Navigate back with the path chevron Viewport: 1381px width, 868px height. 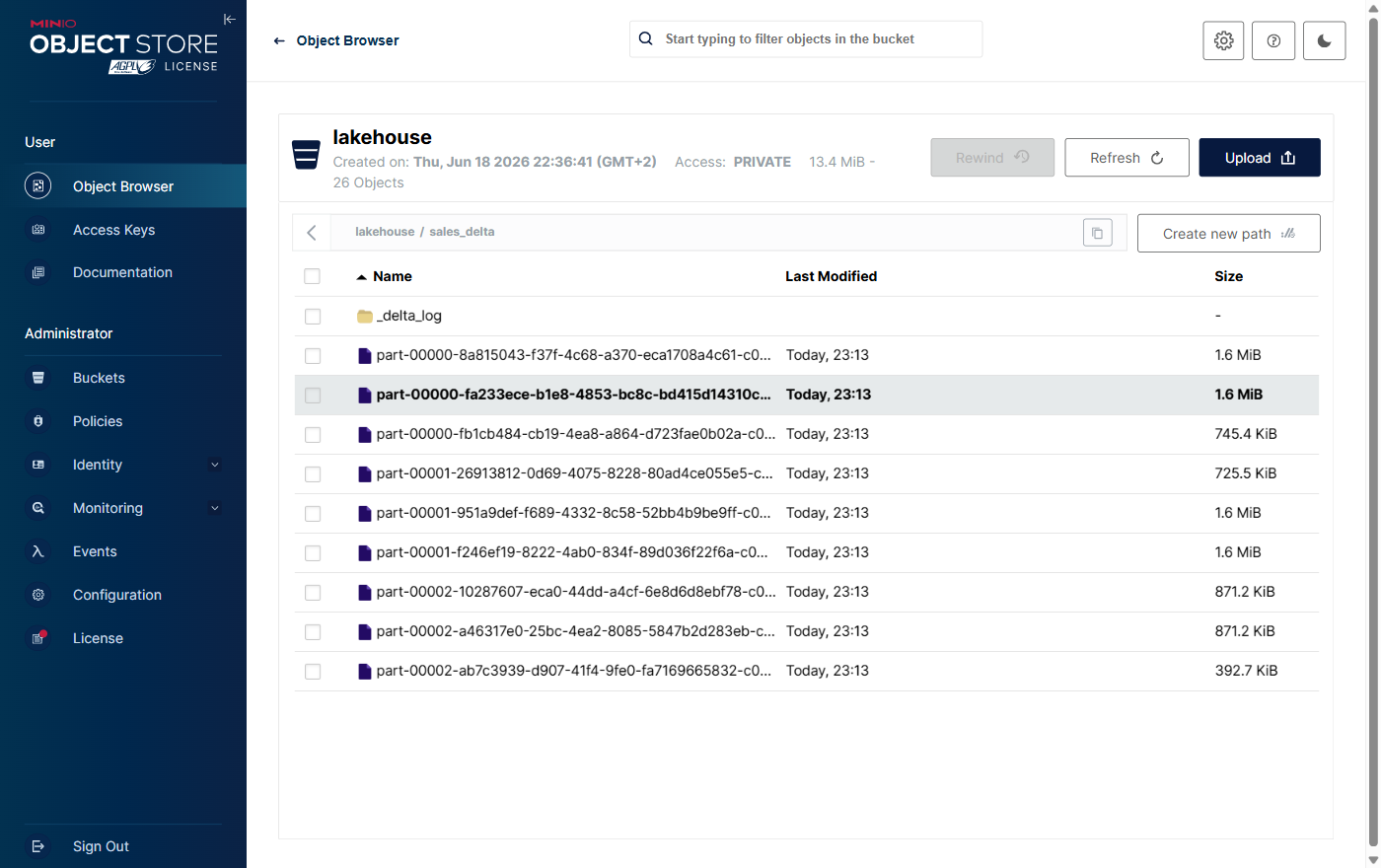point(312,233)
